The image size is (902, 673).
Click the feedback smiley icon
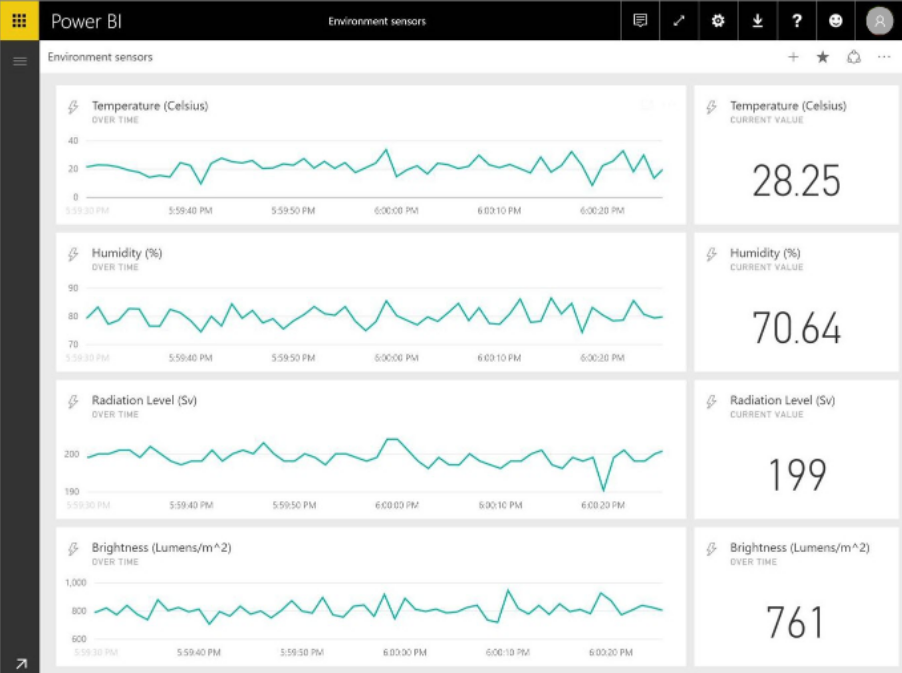(x=835, y=21)
